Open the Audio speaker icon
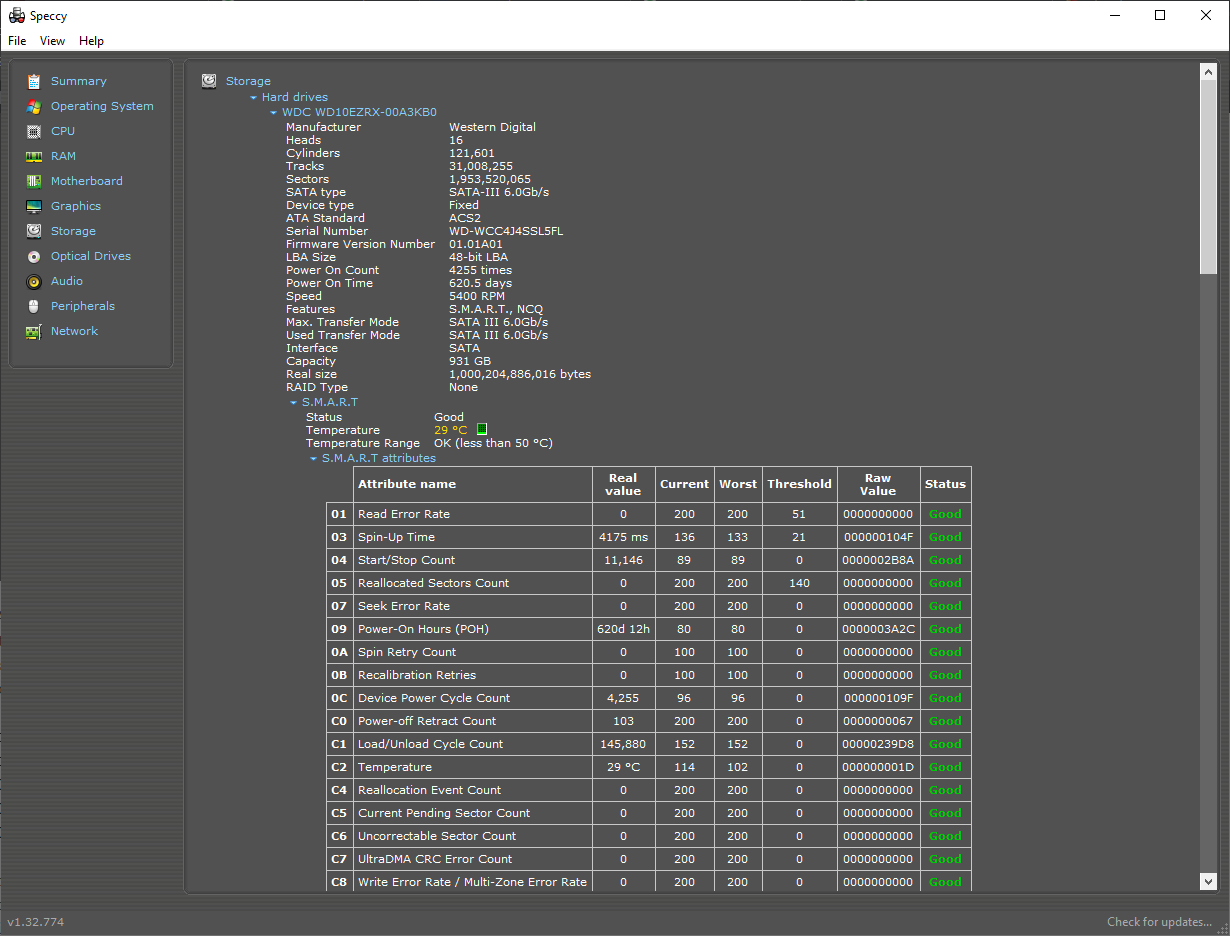 click(34, 281)
